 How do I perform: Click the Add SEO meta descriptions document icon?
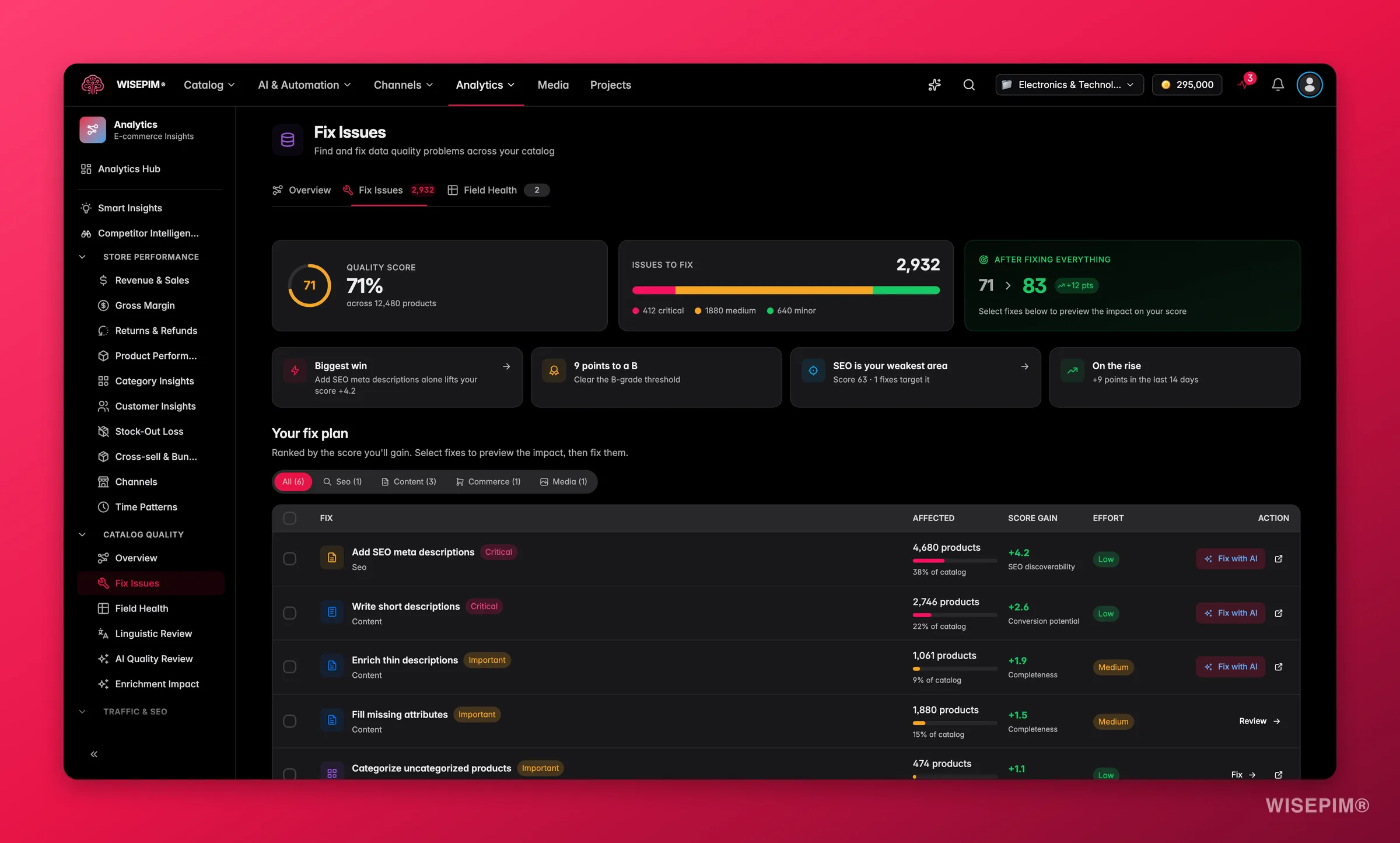pyautogui.click(x=332, y=558)
